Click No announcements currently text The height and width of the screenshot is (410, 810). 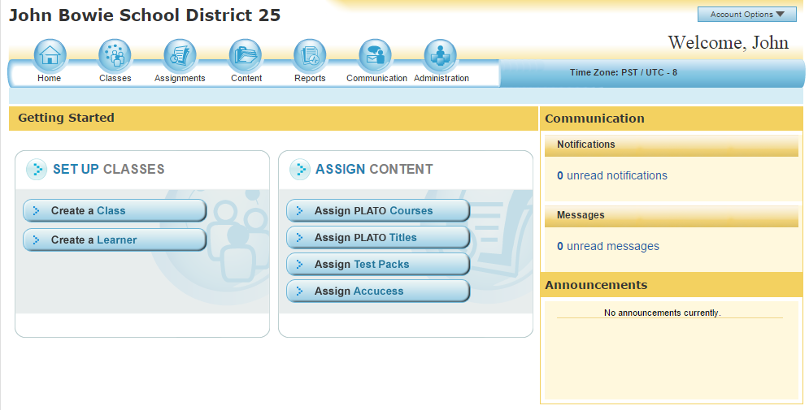pyautogui.click(x=662, y=313)
